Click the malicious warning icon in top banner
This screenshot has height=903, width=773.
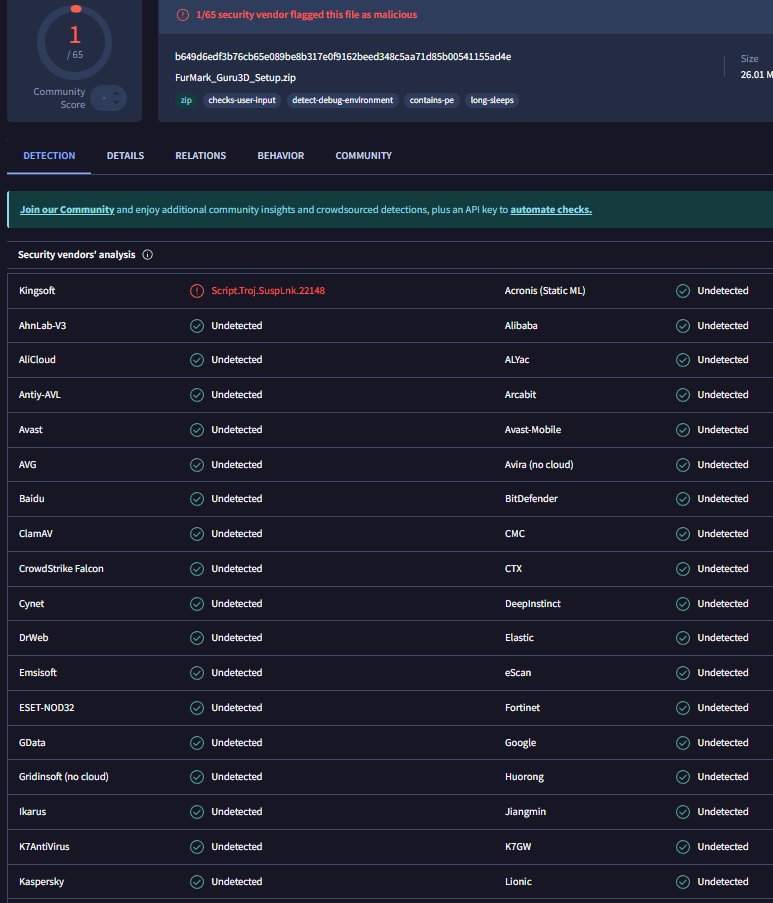[183, 15]
